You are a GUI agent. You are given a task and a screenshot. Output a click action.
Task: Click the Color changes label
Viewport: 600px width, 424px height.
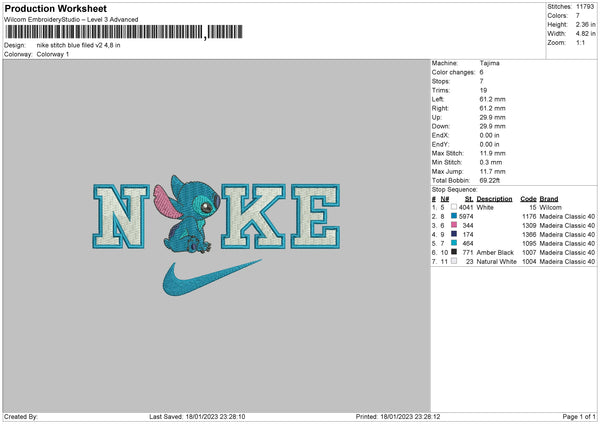453,72
